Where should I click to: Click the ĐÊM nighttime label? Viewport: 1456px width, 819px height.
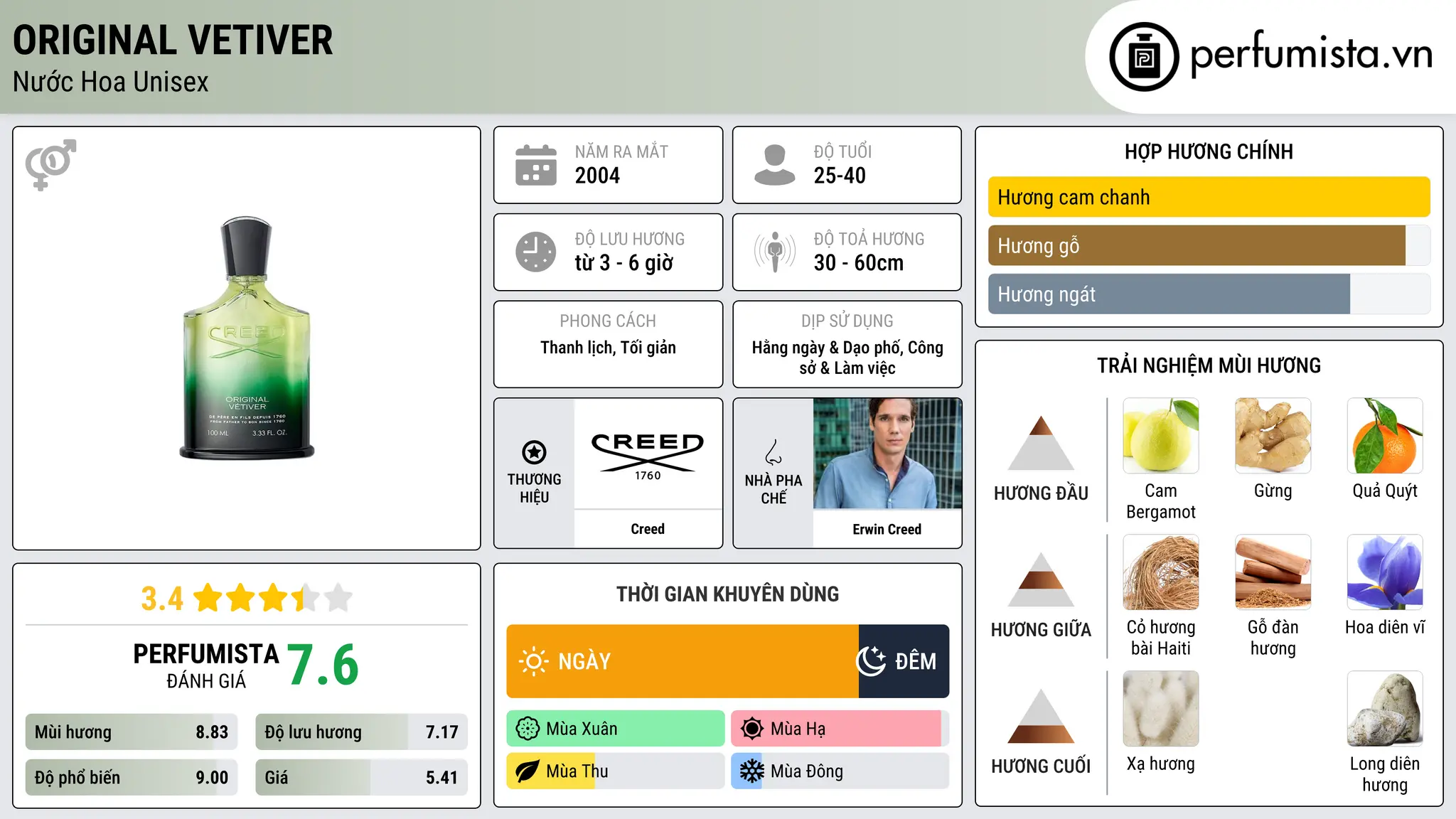pos(916,661)
